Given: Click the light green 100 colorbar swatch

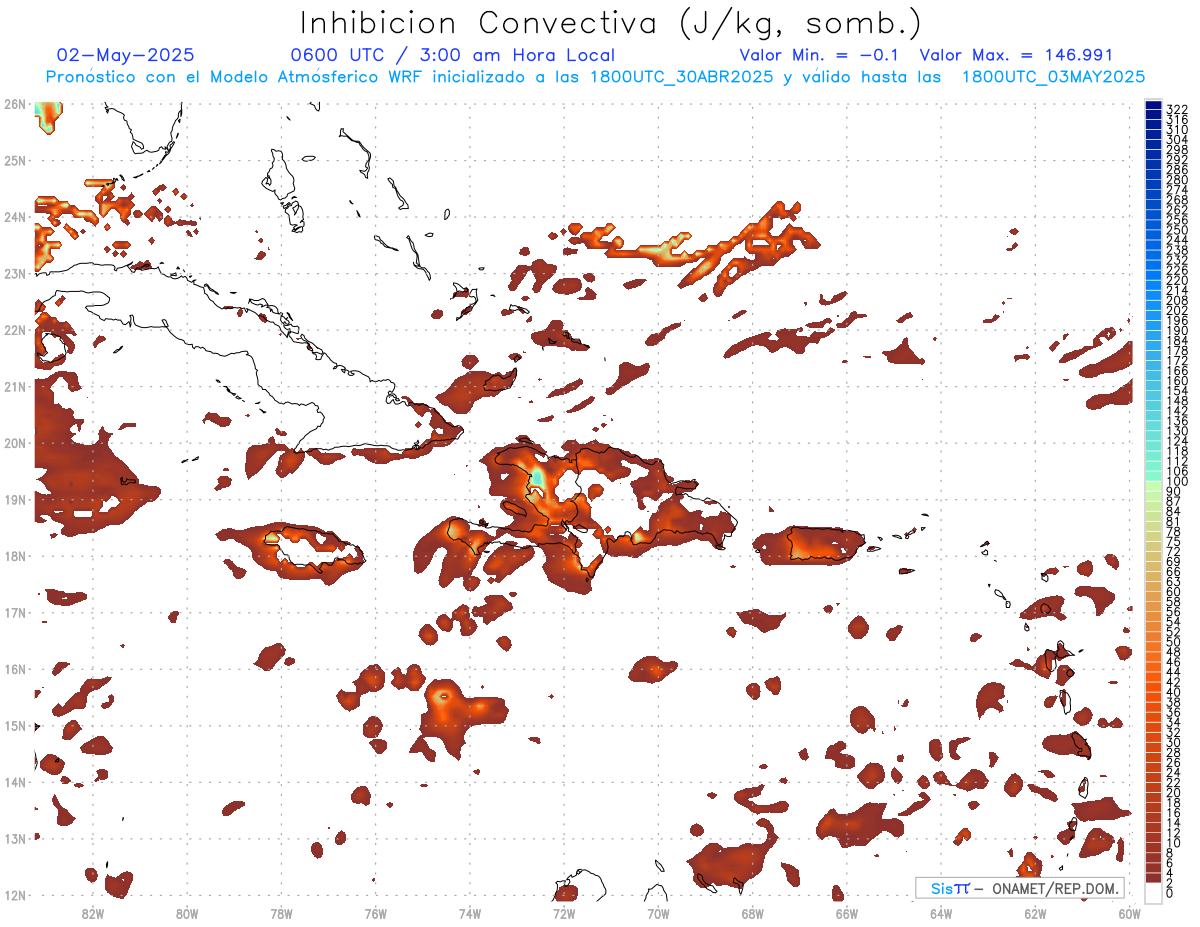Looking at the screenshot, I should pos(1153,486).
